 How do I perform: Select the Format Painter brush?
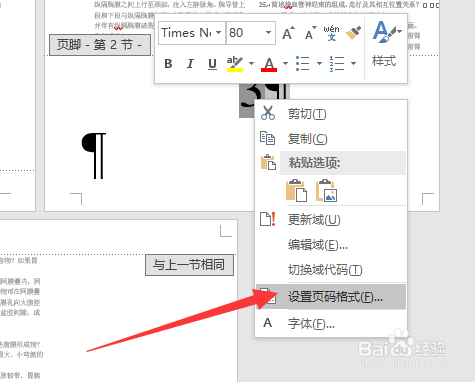[353, 33]
